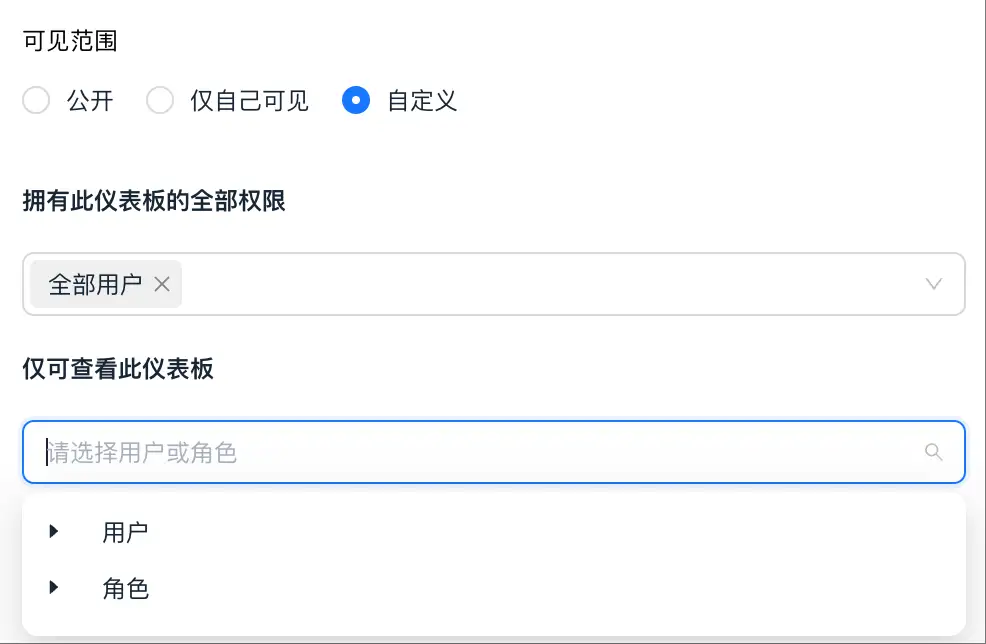This screenshot has height=644, width=986.
Task: Click the magnifying glass in the search box
Action: (x=933, y=452)
